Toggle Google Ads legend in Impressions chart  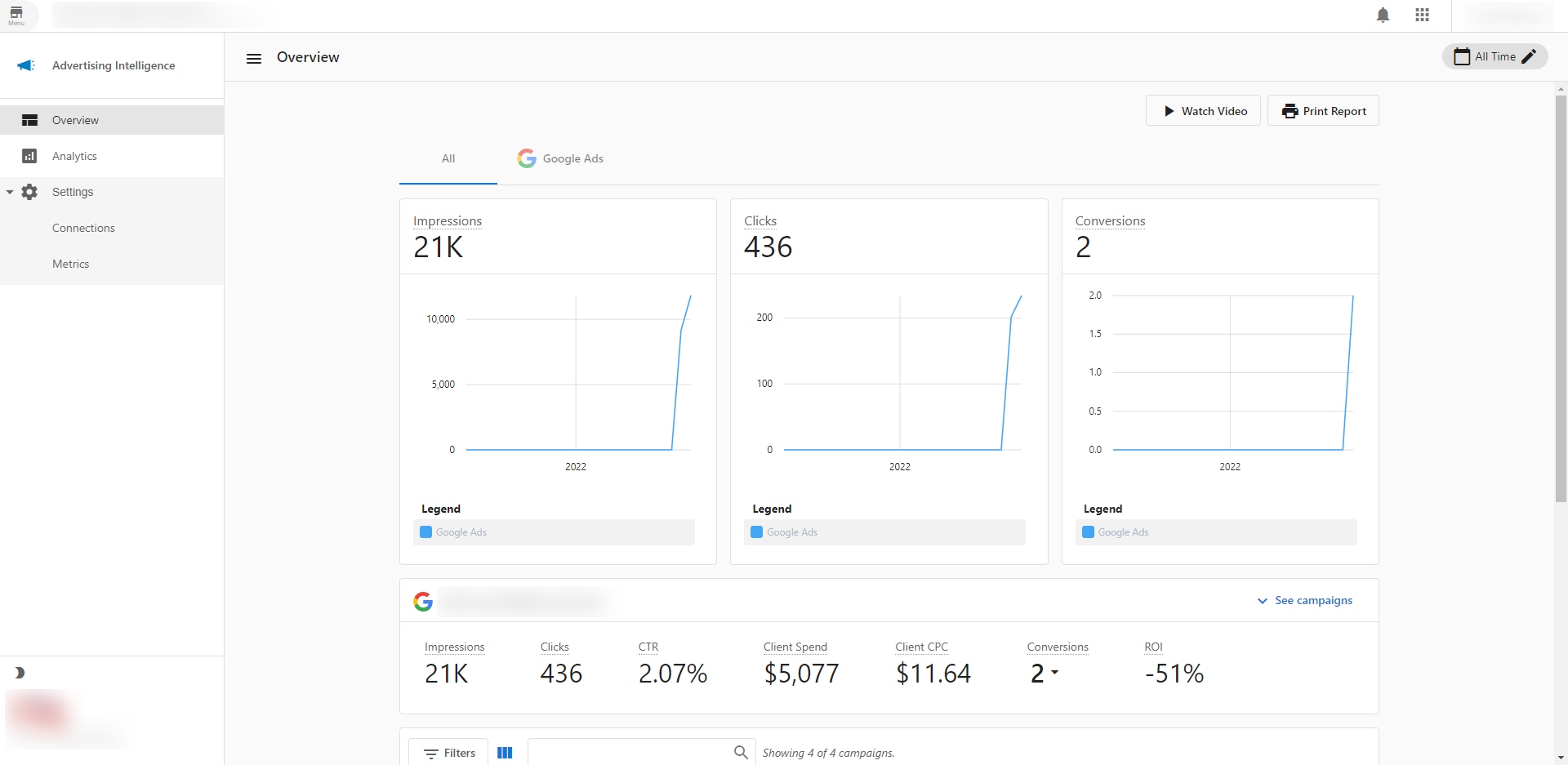(461, 532)
